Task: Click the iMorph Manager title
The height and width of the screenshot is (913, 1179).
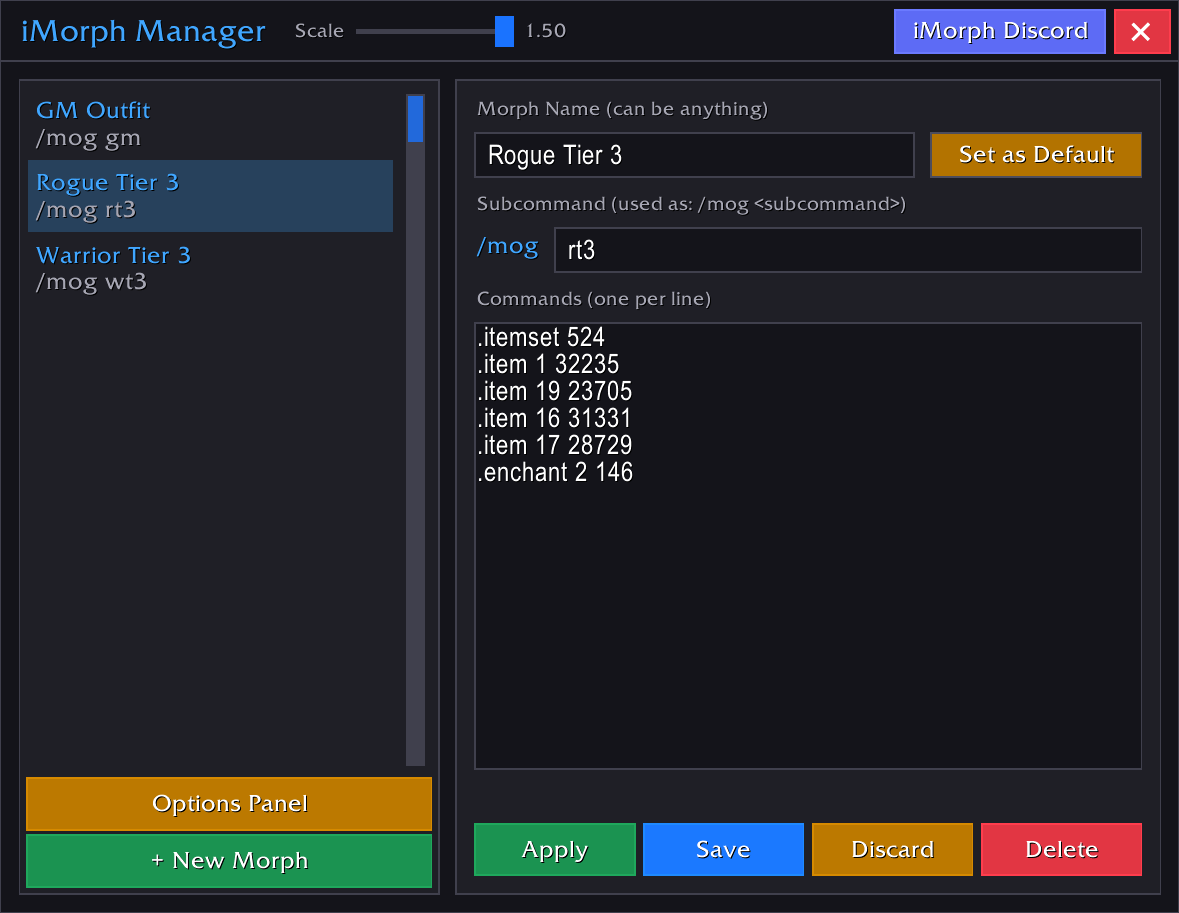Action: click(143, 32)
